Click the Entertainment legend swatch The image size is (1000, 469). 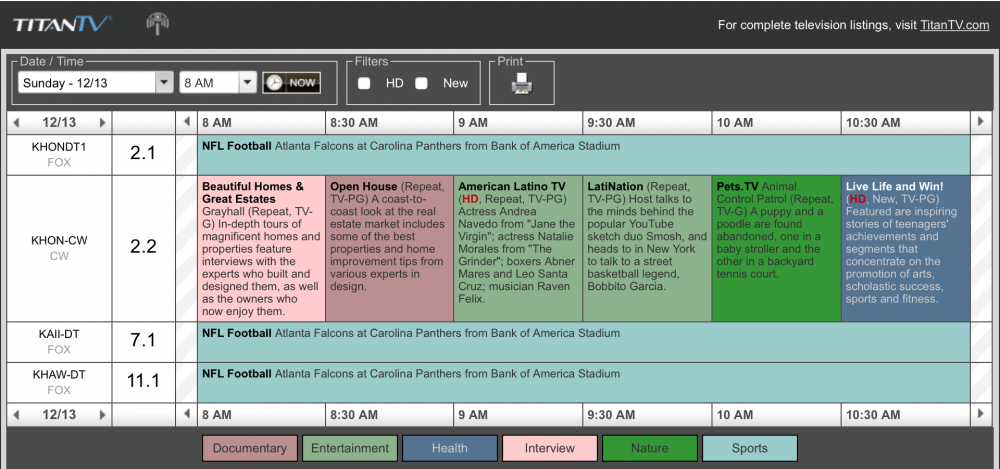point(349,448)
